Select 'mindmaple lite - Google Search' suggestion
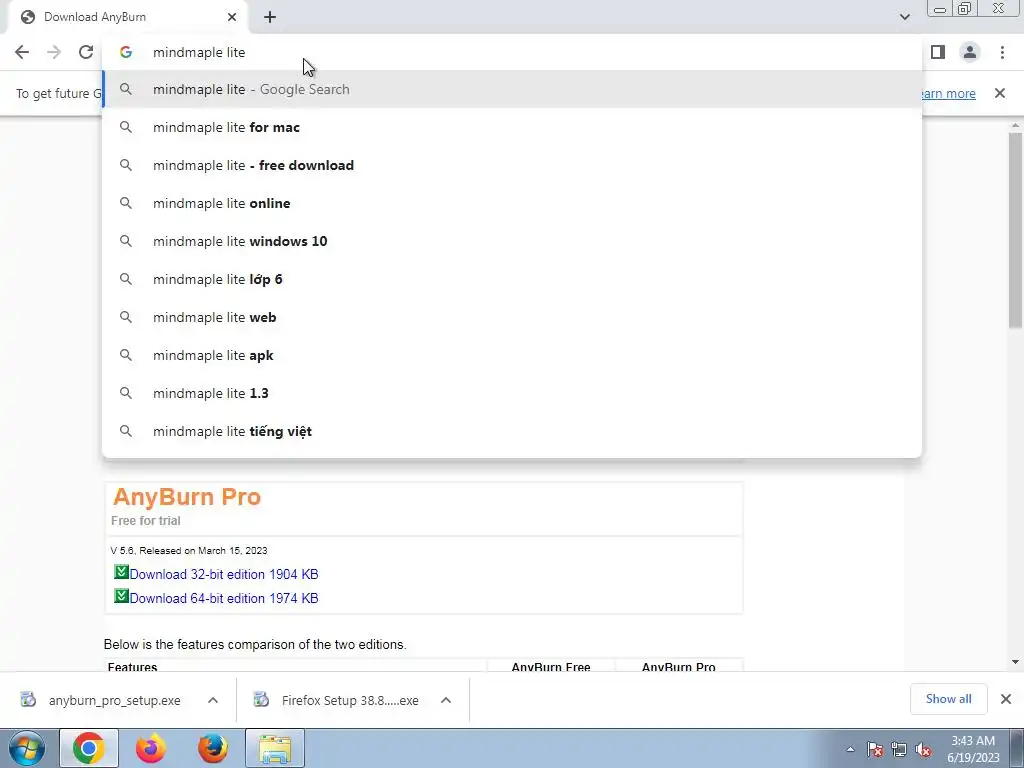Viewport: 1024px width, 768px height. click(x=512, y=89)
